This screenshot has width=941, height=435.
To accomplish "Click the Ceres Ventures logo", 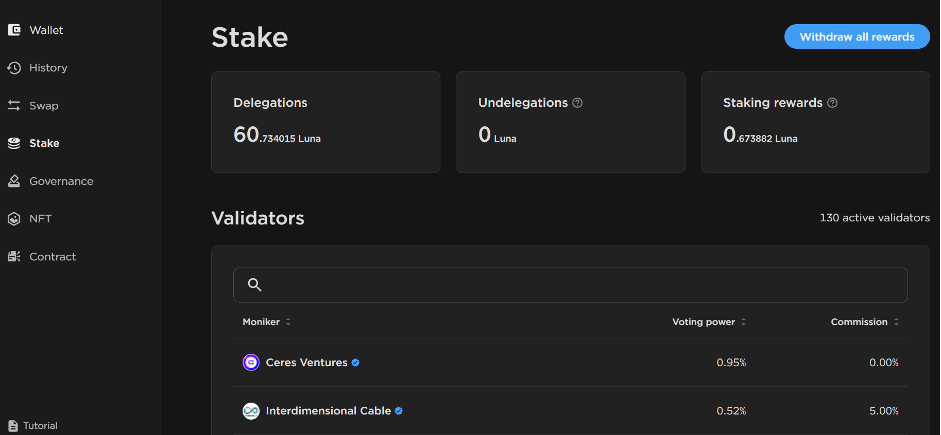I will pyautogui.click(x=251, y=362).
